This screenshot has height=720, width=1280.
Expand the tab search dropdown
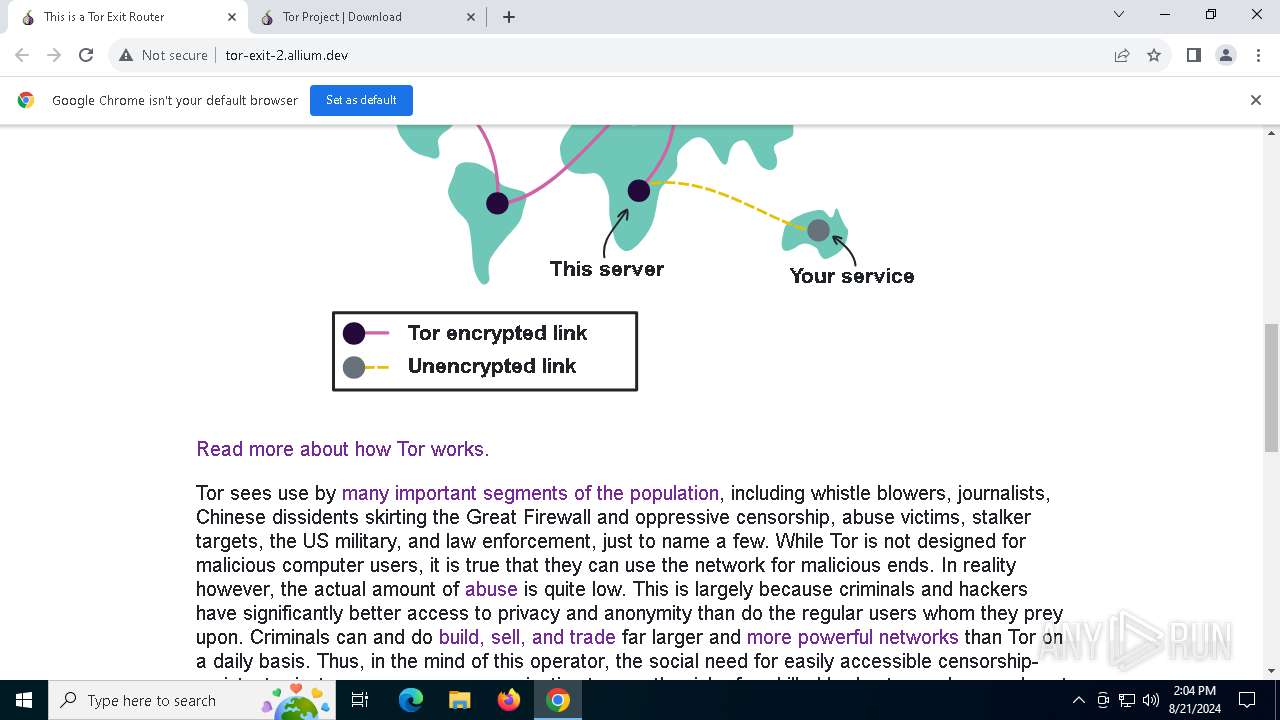(x=1119, y=14)
